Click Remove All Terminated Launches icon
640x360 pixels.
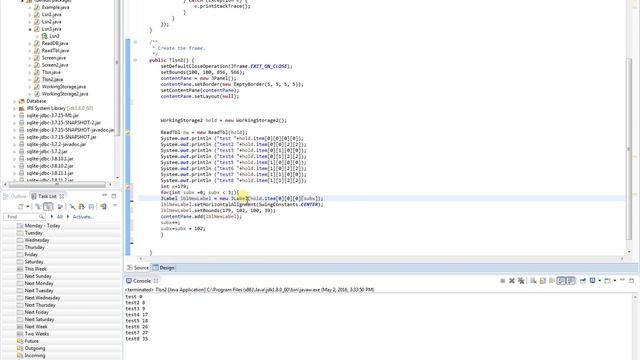[521, 281]
